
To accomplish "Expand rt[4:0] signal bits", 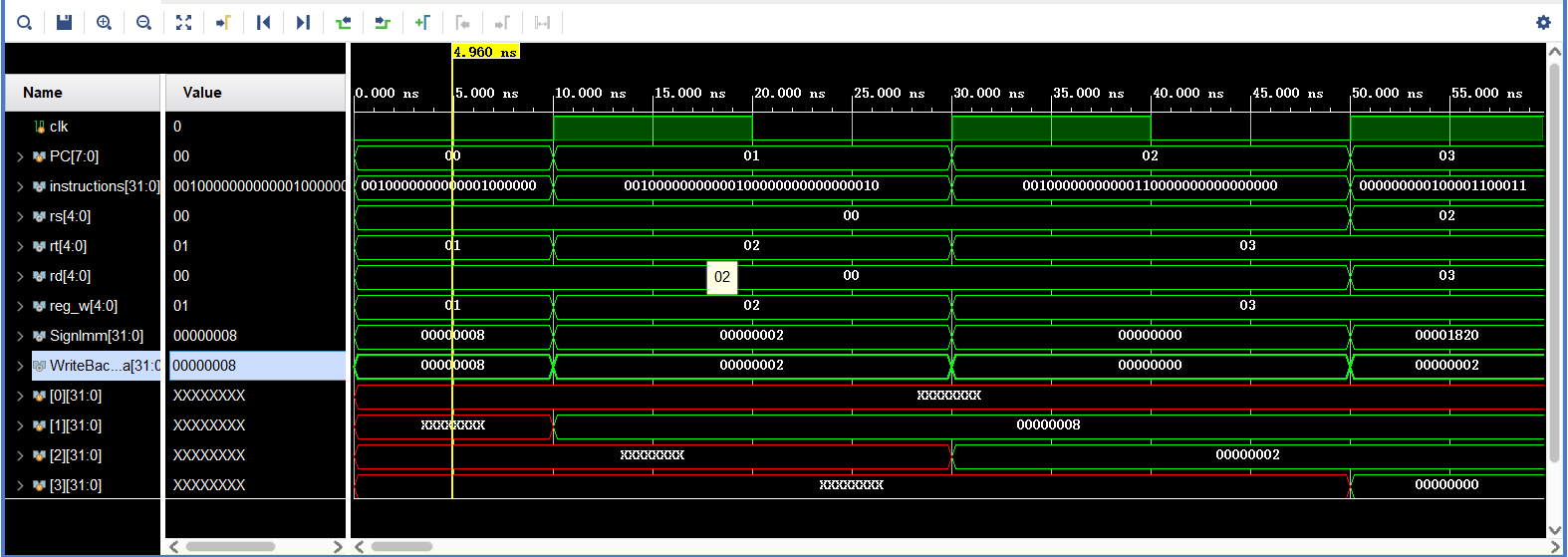I will pyautogui.click(x=20, y=246).
